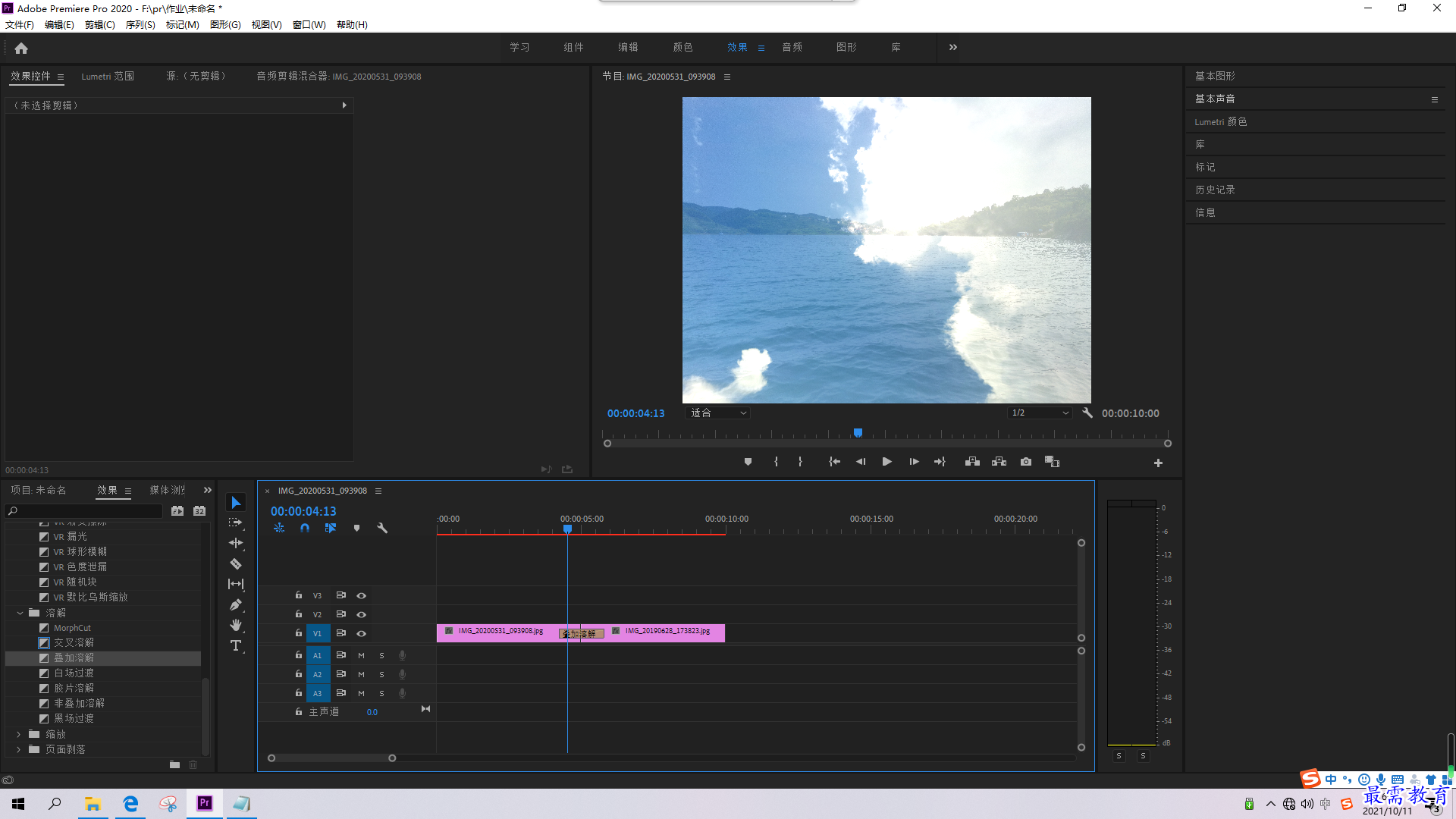Expand the 缩放 effects folder
The height and width of the screenshot is (819, 1456).
pyautogui.click(x=18, y=734)
